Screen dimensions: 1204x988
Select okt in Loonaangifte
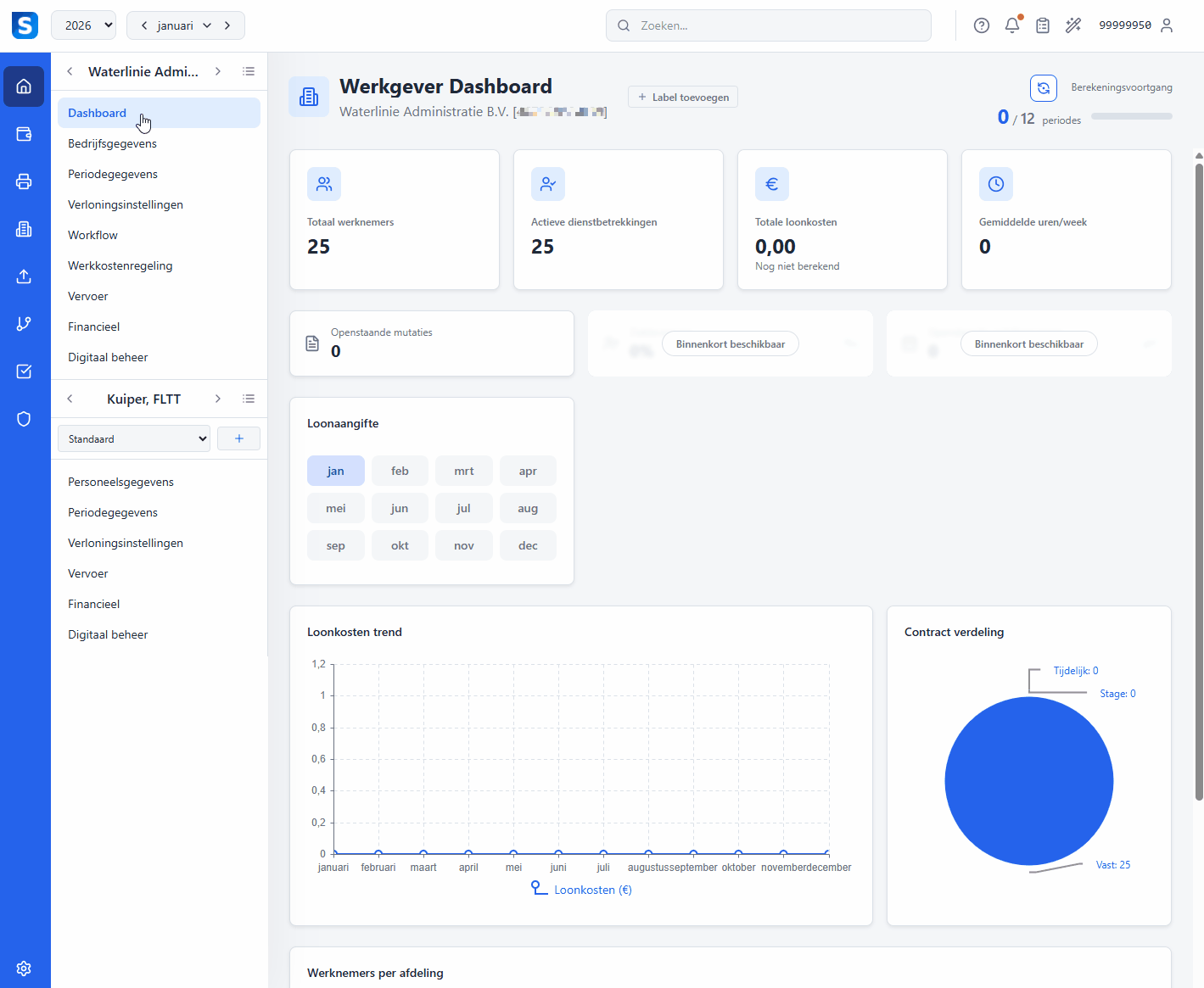(x=400, y=545)
